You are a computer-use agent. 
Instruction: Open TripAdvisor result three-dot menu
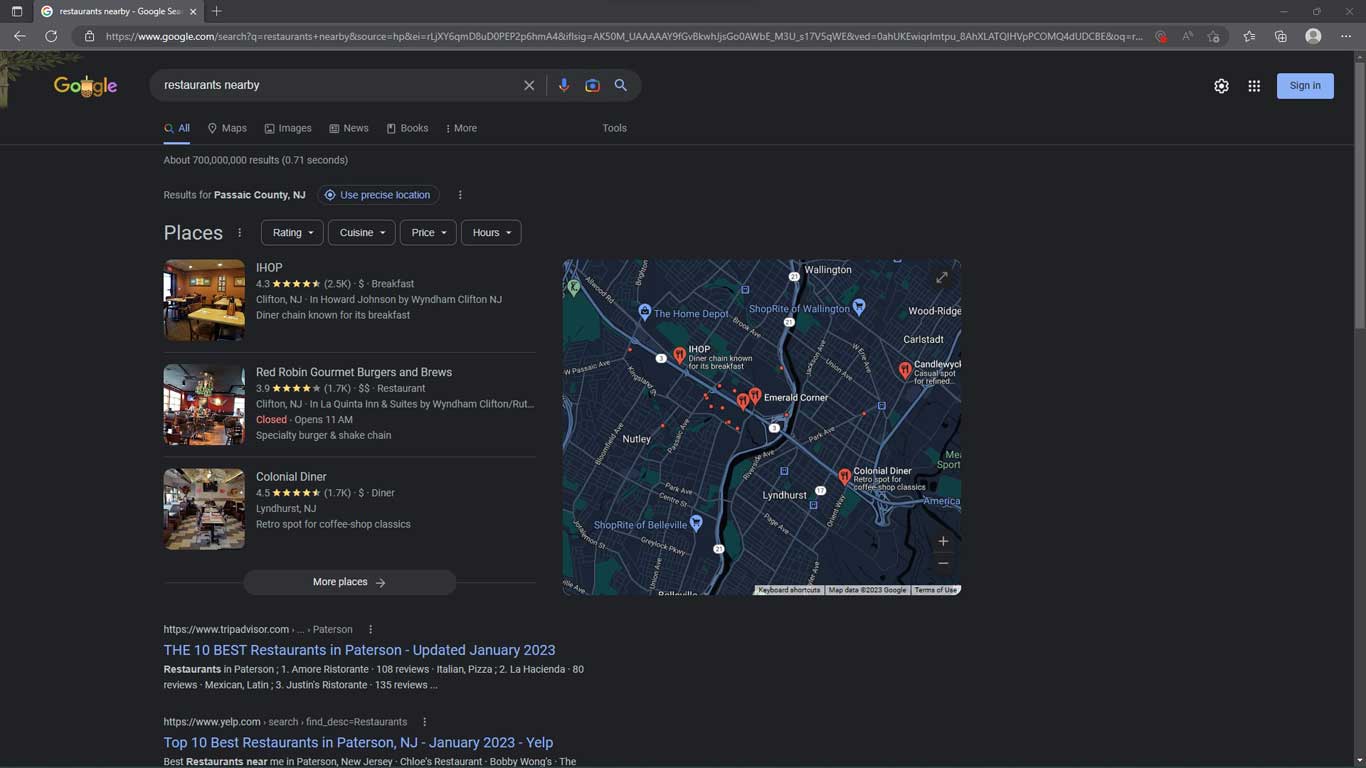(x=370, y=630)
